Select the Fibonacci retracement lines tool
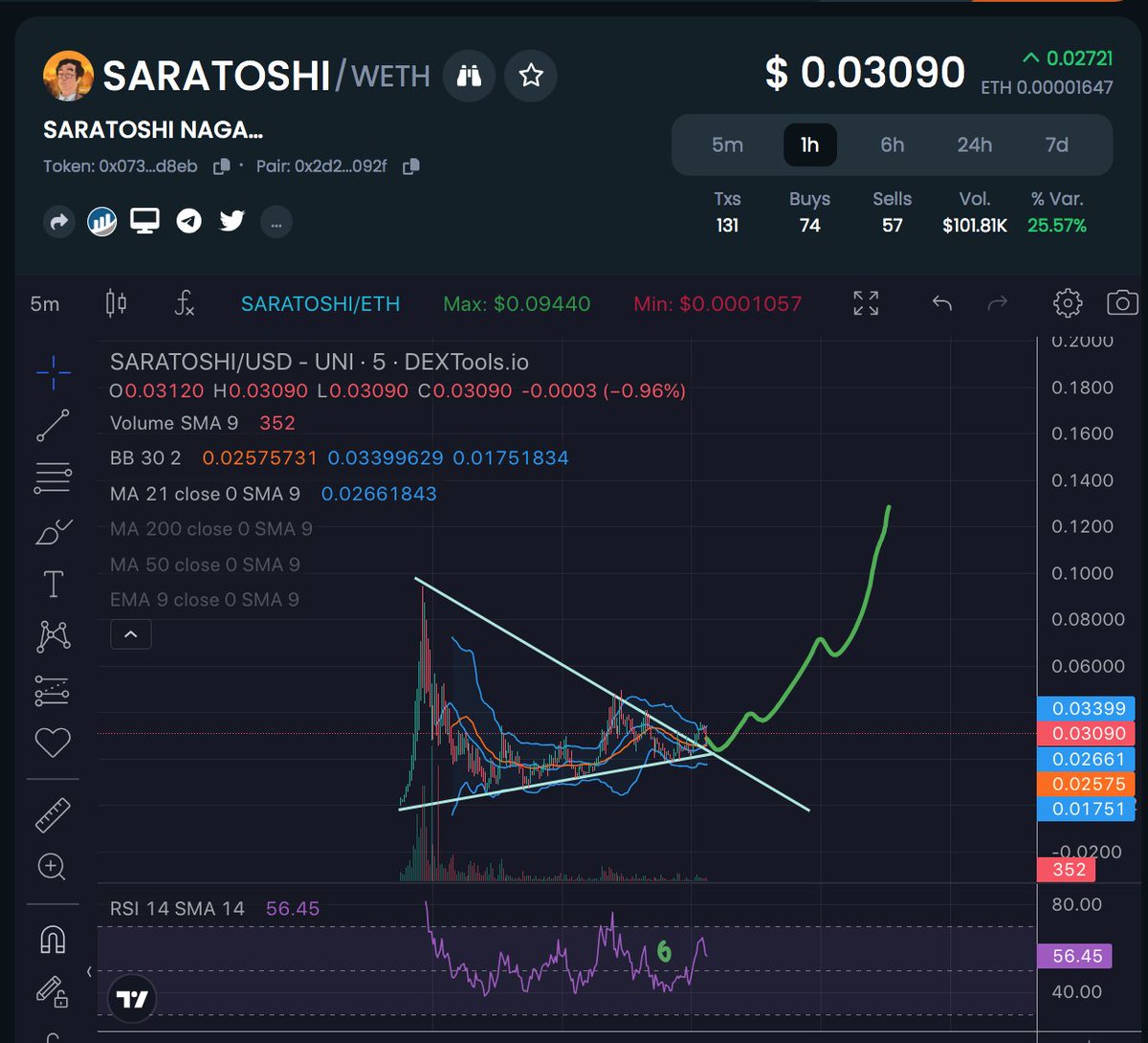Screen dimensions: 1148x1043 pyautogui.click(x=53, y=477)
